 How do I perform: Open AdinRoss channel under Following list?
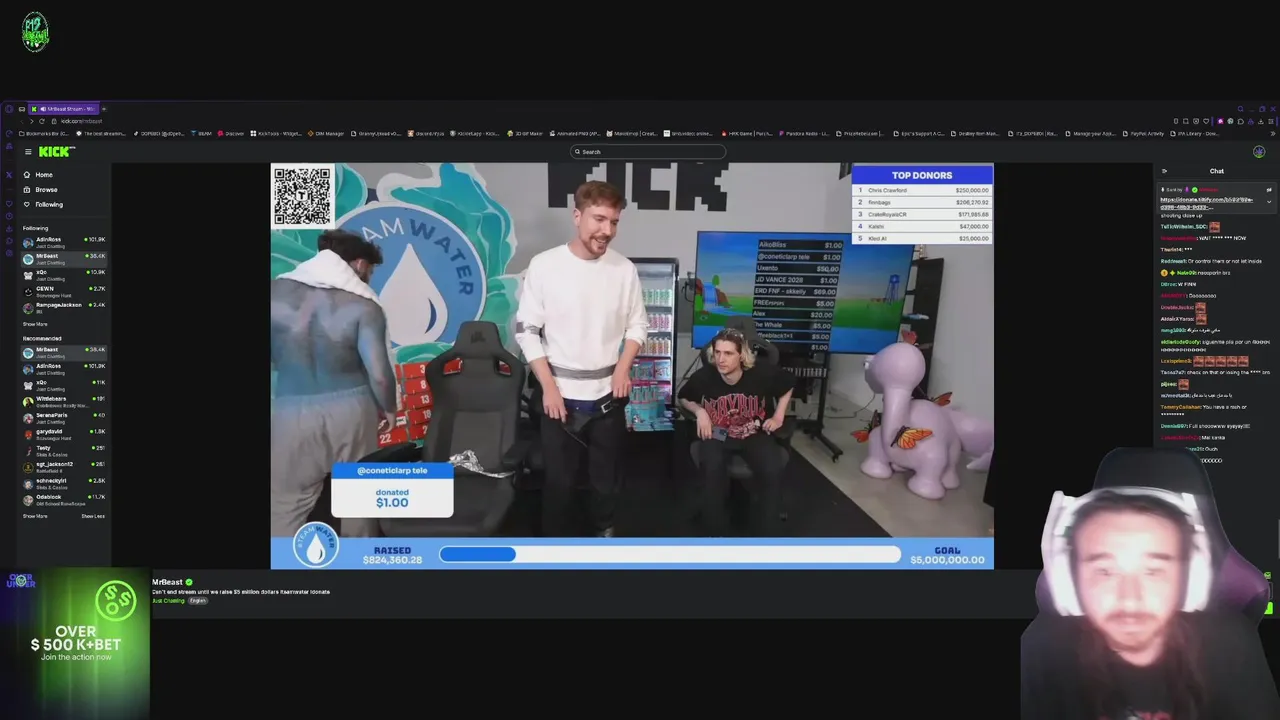click(64, 242)
